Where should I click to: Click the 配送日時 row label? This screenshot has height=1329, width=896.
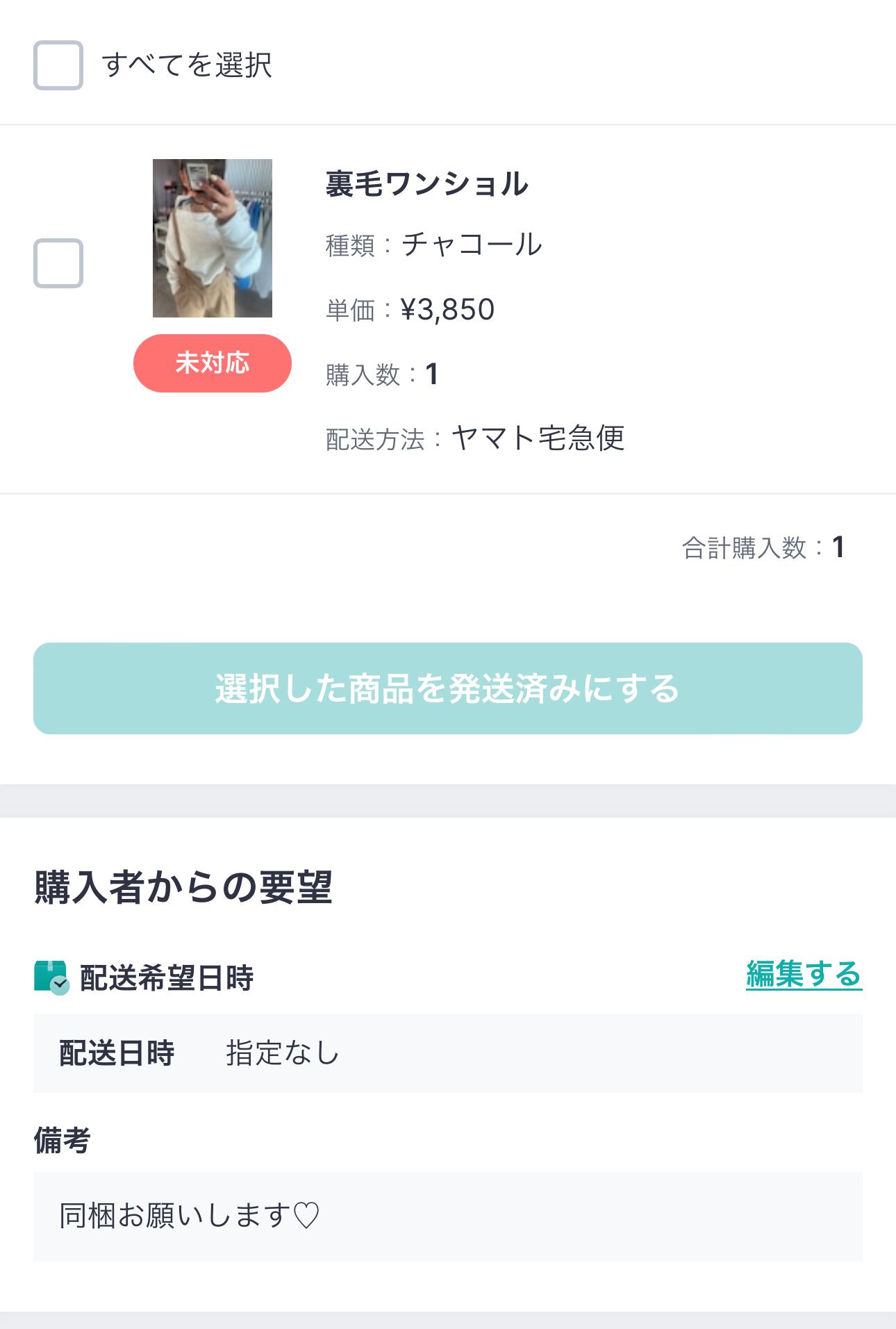pos(117,1053)
